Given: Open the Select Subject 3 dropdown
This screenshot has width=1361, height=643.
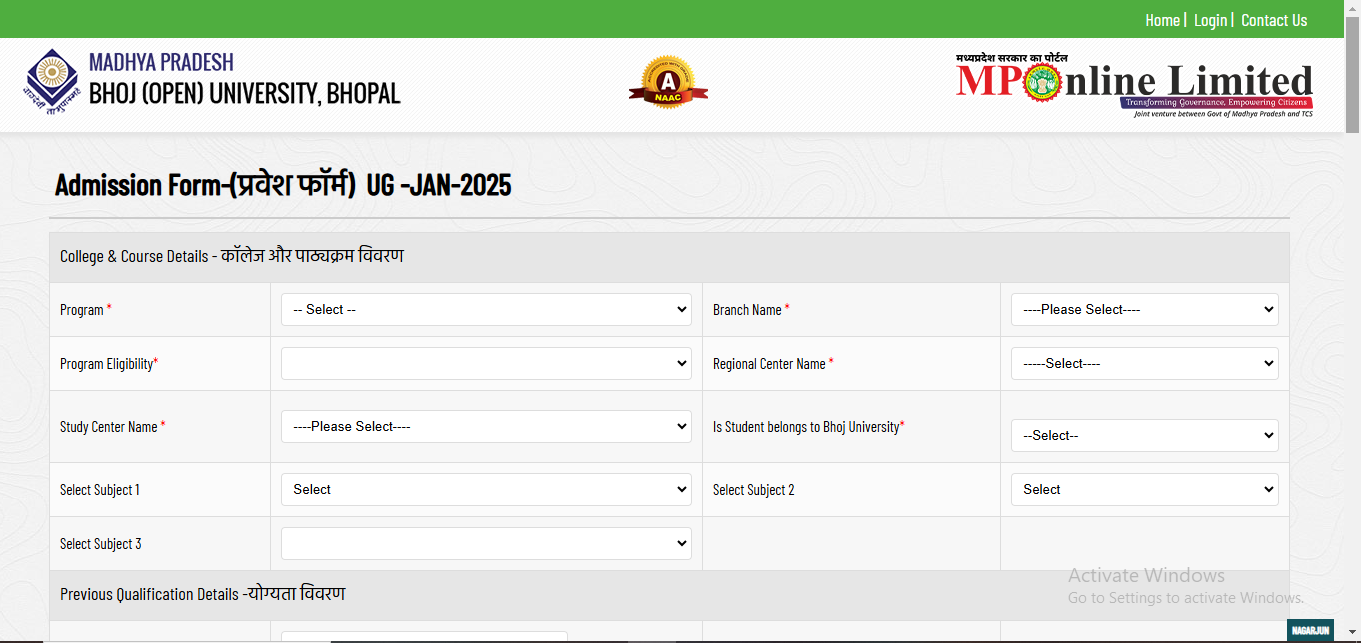Looking at the screenshot, I should click(486, 543).
